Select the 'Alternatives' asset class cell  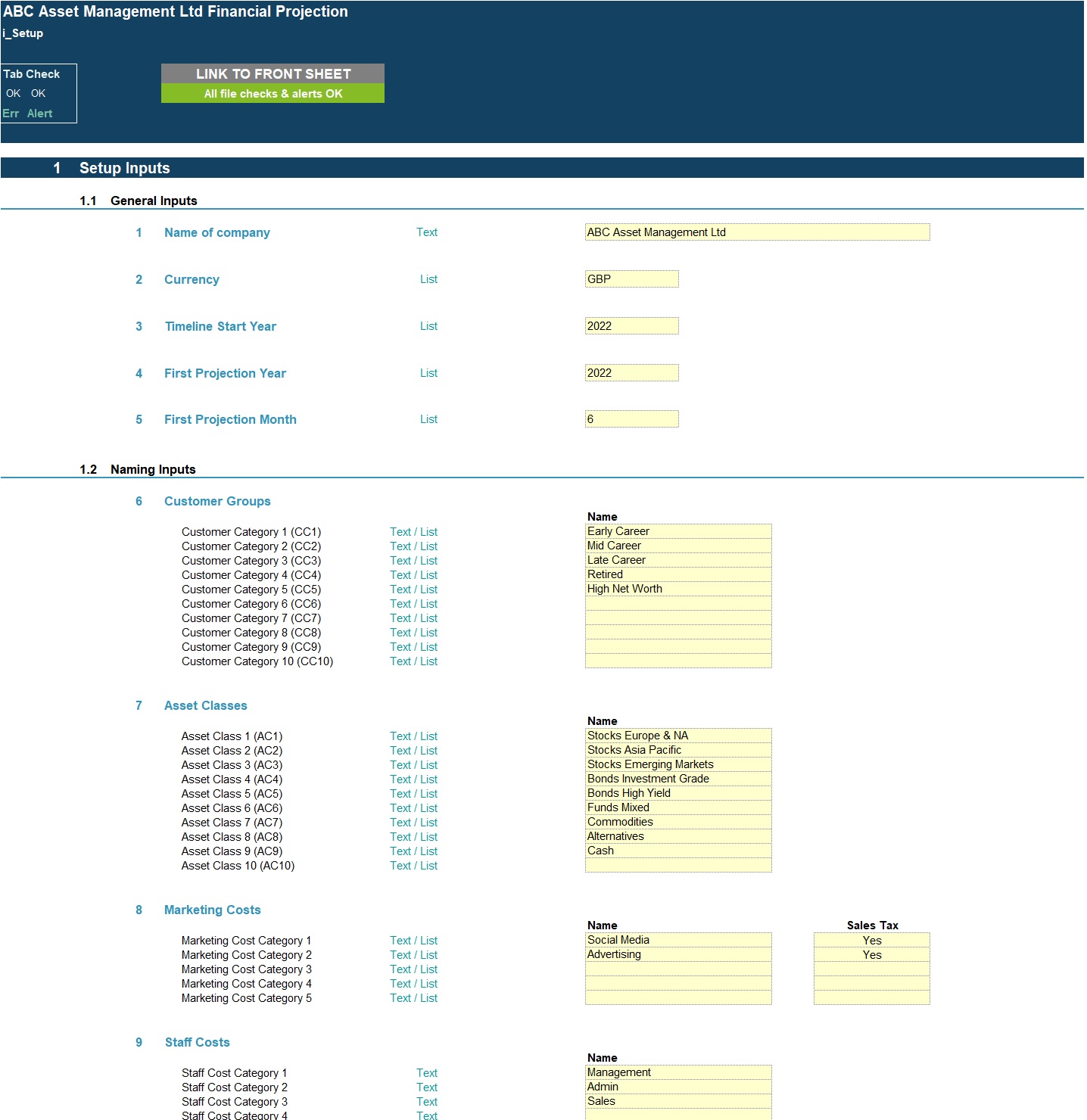(678, 836)
